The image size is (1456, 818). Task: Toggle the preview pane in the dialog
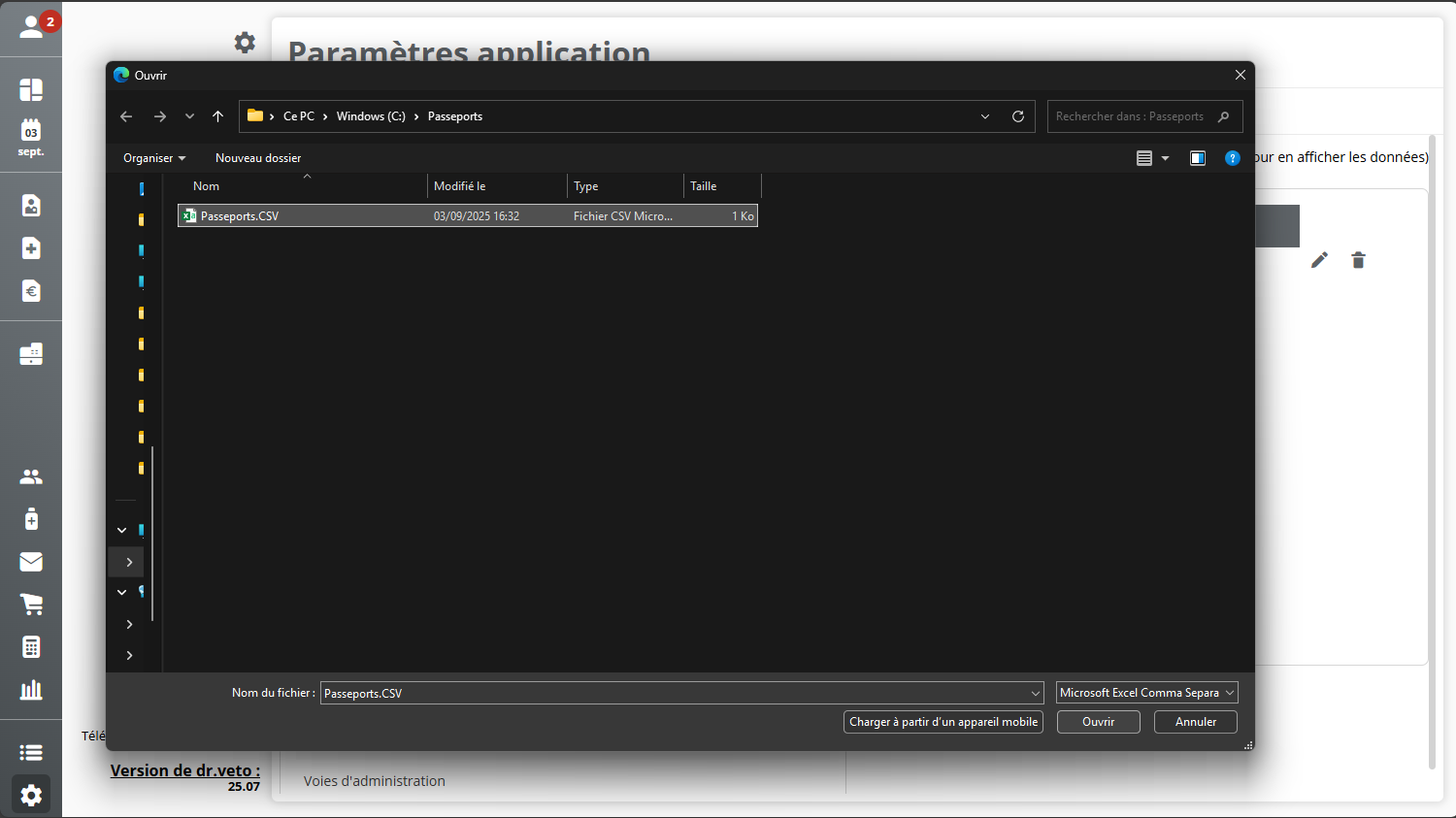[x=1198, y=158]
